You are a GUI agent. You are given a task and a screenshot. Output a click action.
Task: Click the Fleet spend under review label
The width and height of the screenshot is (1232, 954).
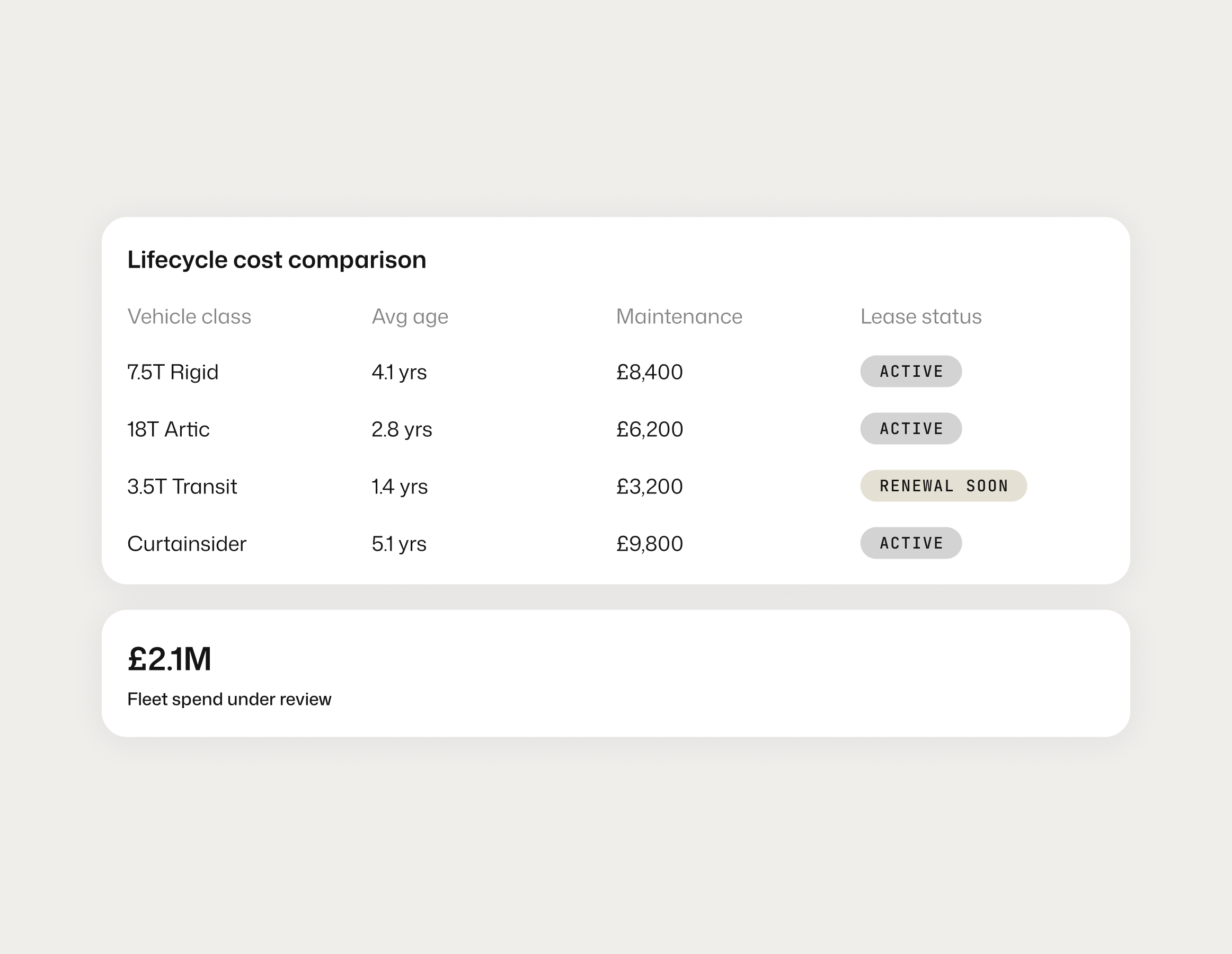click(x=230, y=700)
